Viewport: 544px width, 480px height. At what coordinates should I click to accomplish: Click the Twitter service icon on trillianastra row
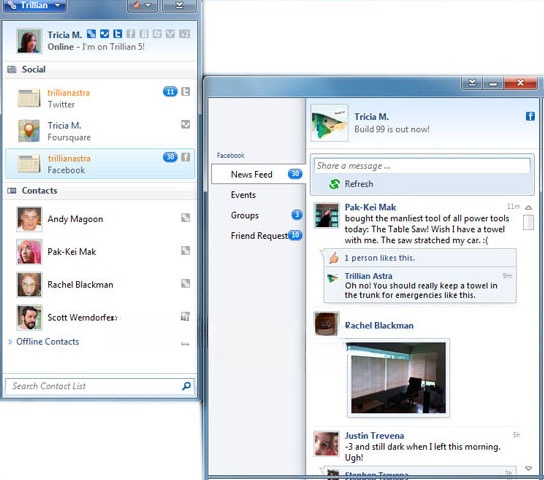tap(186, 92)
